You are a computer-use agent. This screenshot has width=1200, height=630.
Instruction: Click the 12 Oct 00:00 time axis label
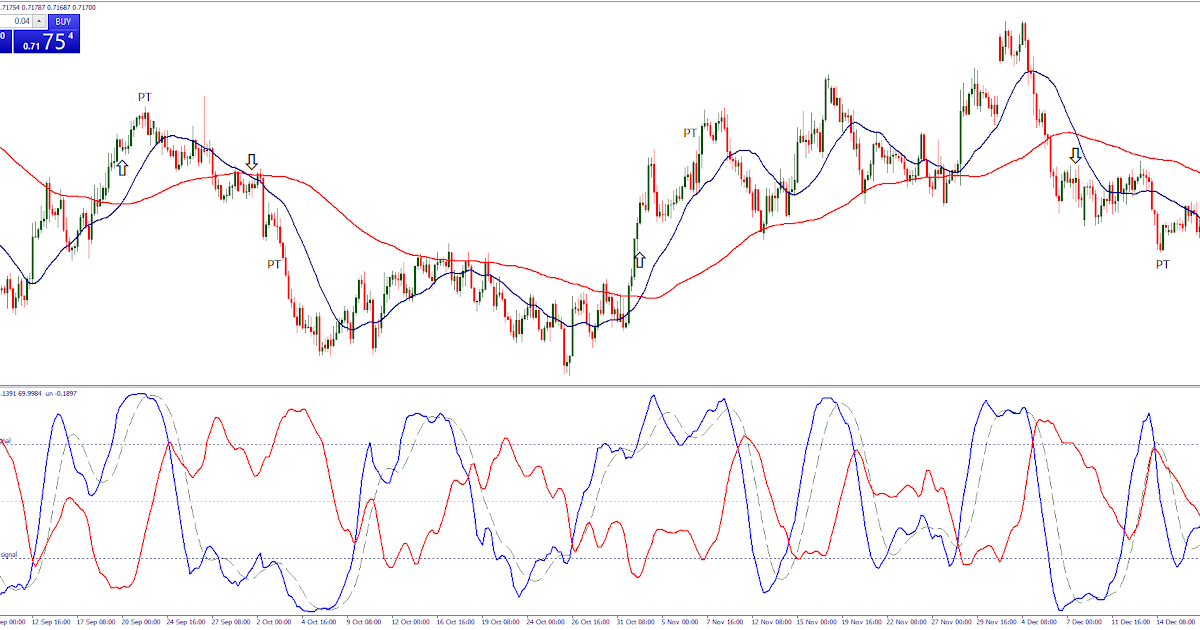[411, 622]
